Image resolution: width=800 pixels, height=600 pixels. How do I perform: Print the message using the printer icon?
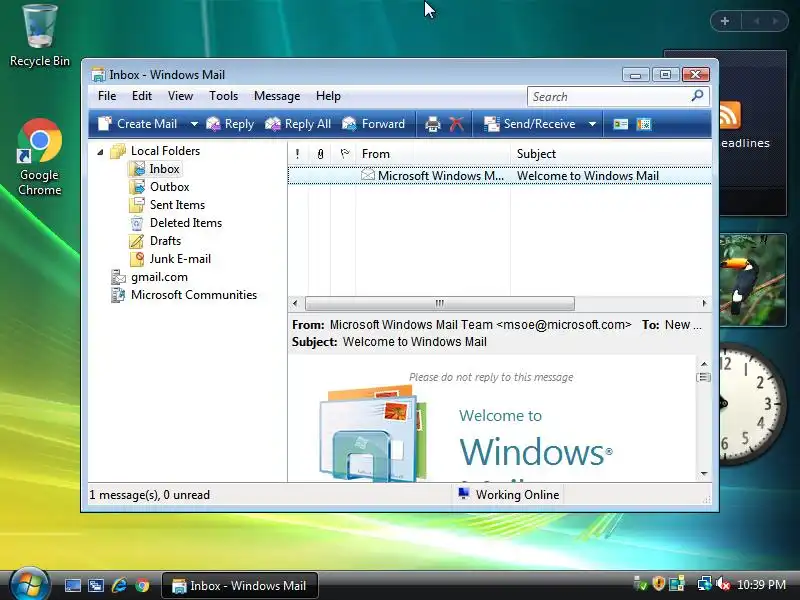coord(433,124)
